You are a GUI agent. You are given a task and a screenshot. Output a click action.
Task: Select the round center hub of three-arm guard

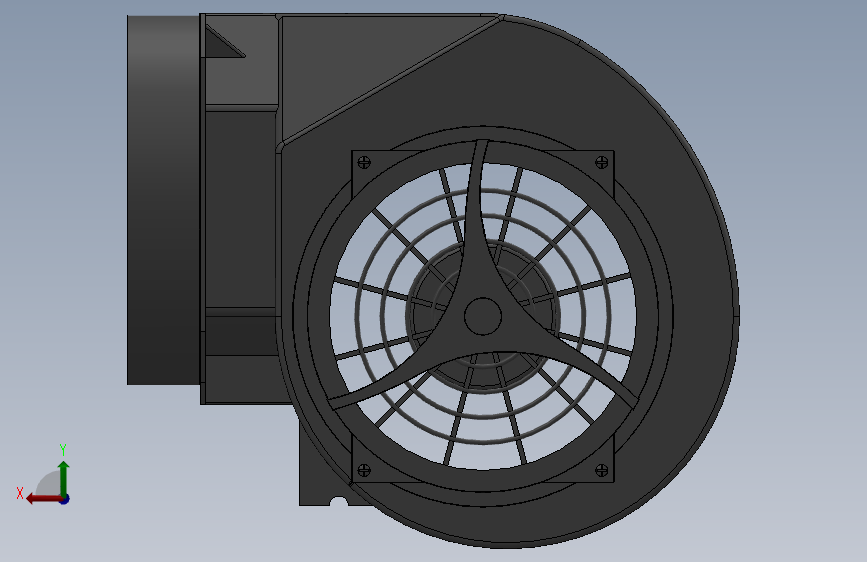click(x=483, y=316)
